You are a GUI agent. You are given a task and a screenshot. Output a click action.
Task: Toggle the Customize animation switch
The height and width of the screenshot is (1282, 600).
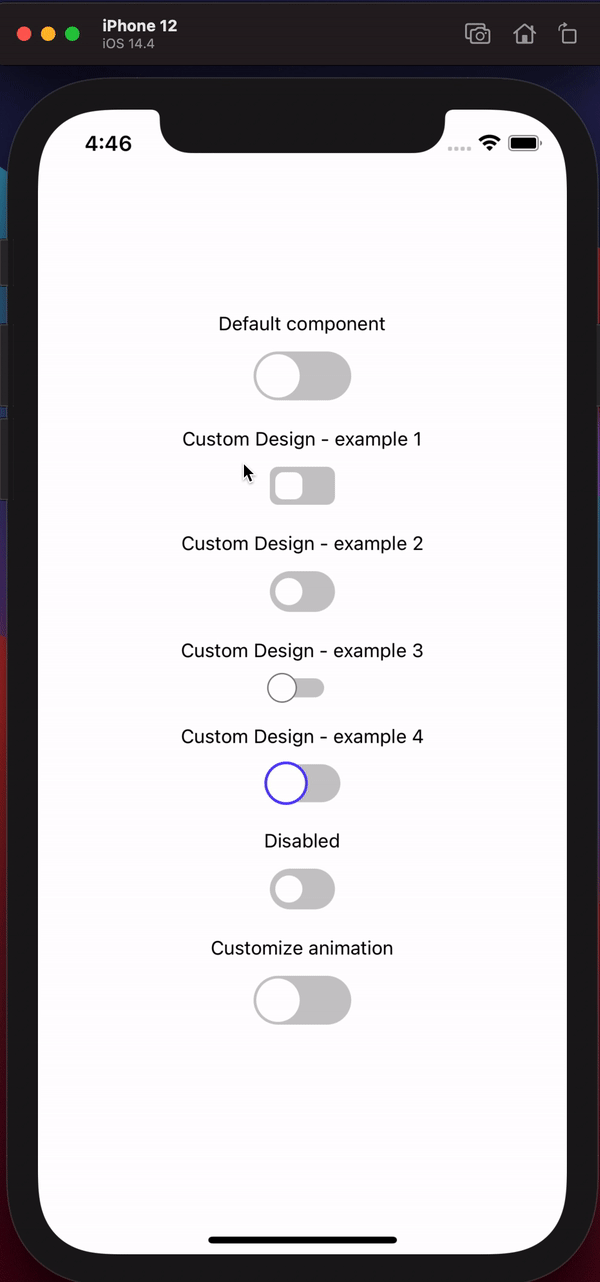tap(302, 1000)
